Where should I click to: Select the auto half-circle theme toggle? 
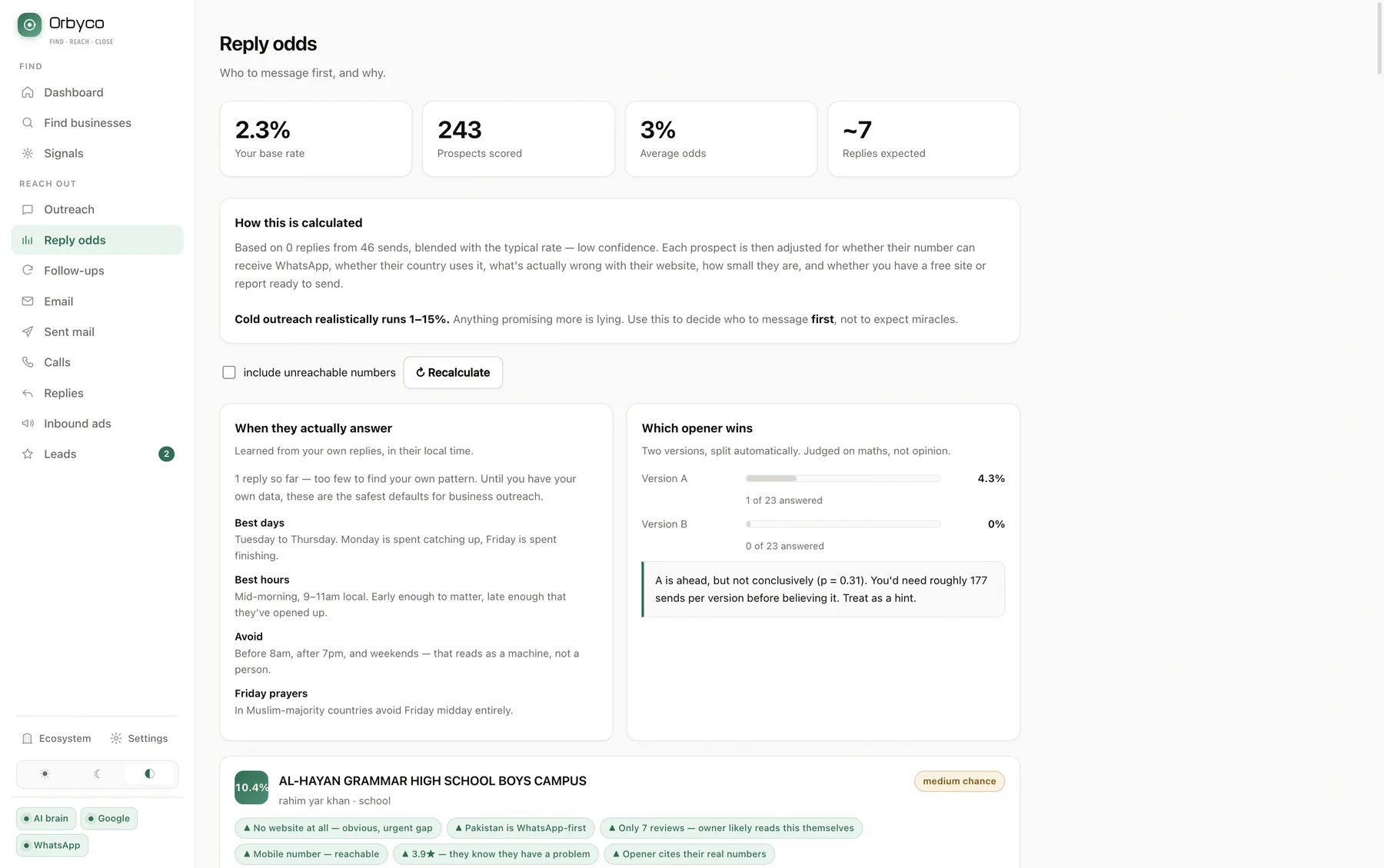click(149, 774)
